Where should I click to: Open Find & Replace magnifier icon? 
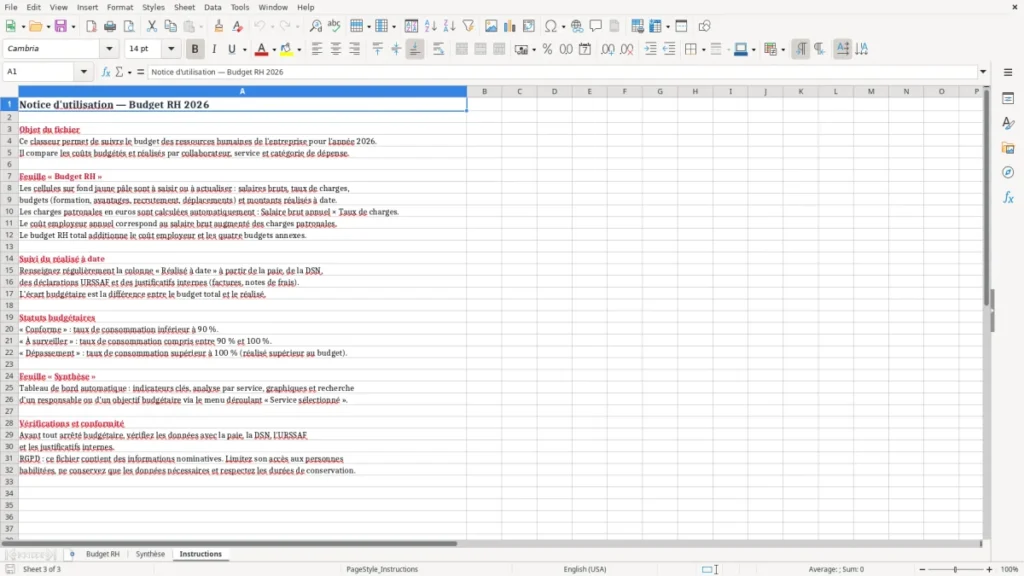point(315,26)
